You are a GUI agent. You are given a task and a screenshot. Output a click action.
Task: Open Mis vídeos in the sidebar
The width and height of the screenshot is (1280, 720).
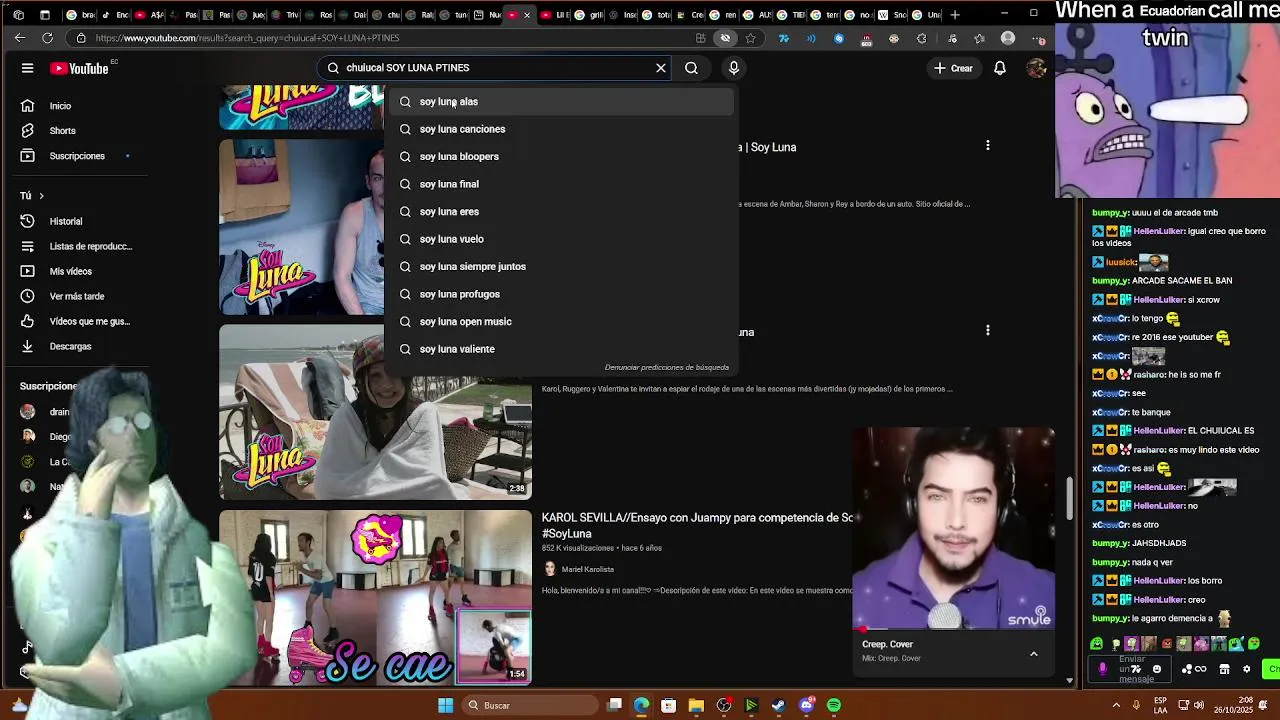pos(80,271)
